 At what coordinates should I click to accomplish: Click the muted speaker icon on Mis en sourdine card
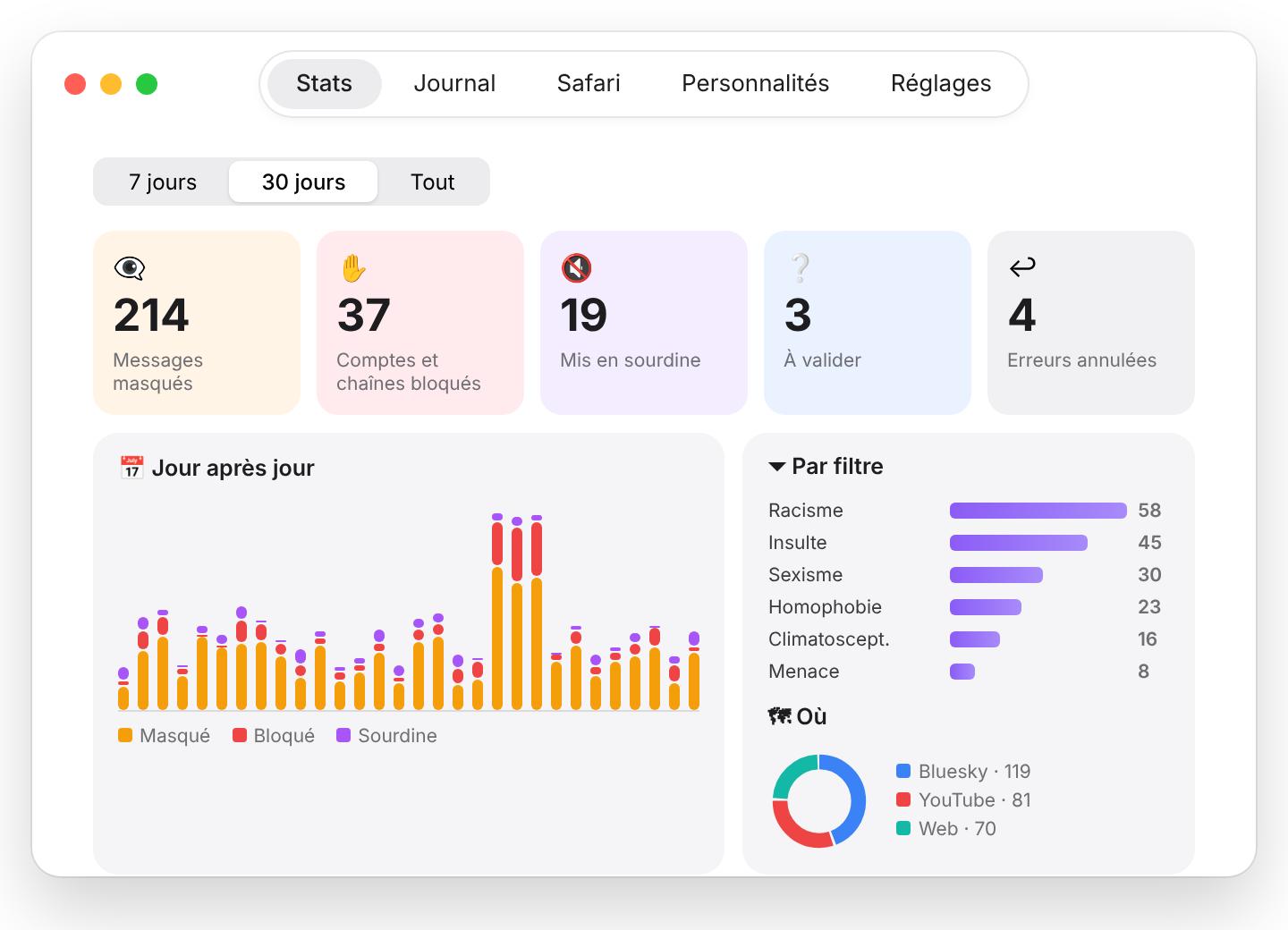click(577, 267)
